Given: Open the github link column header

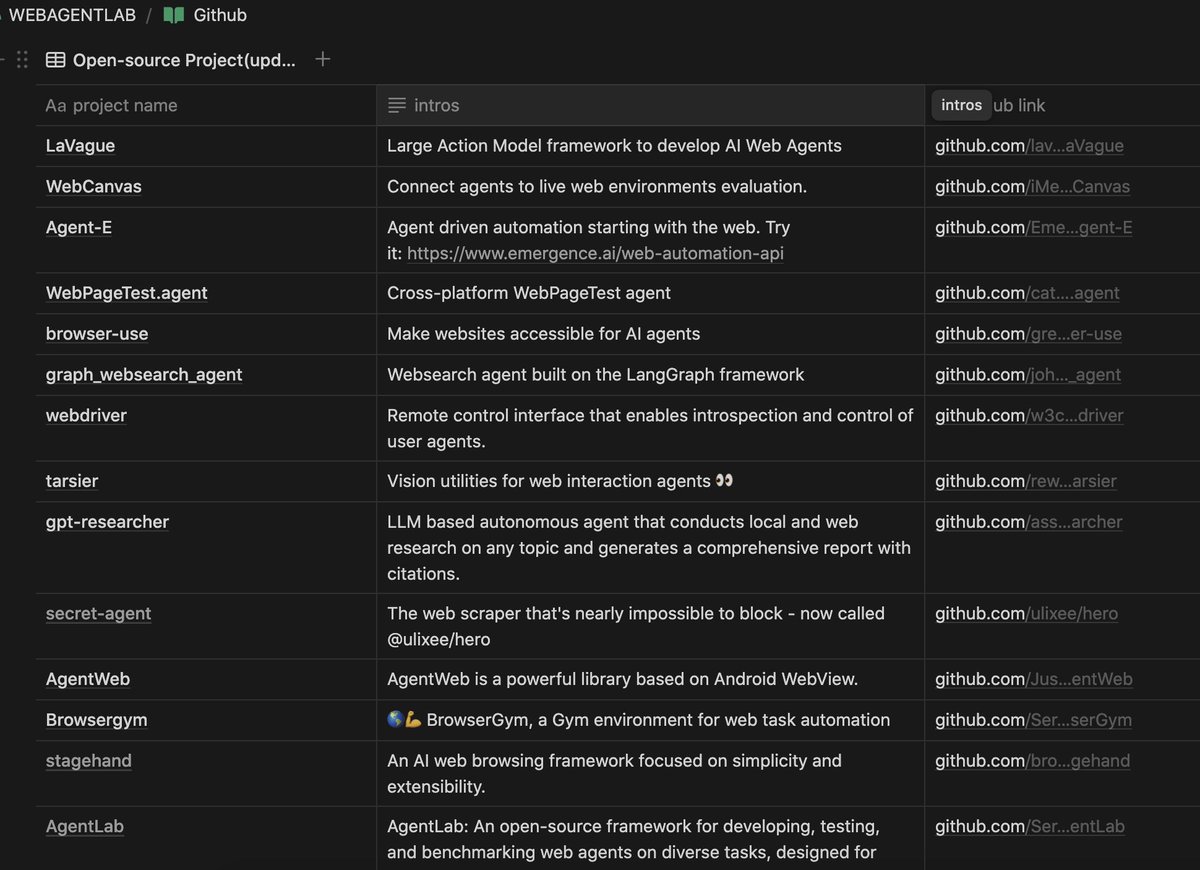Looking at the screenshot, I should 1063,105.
